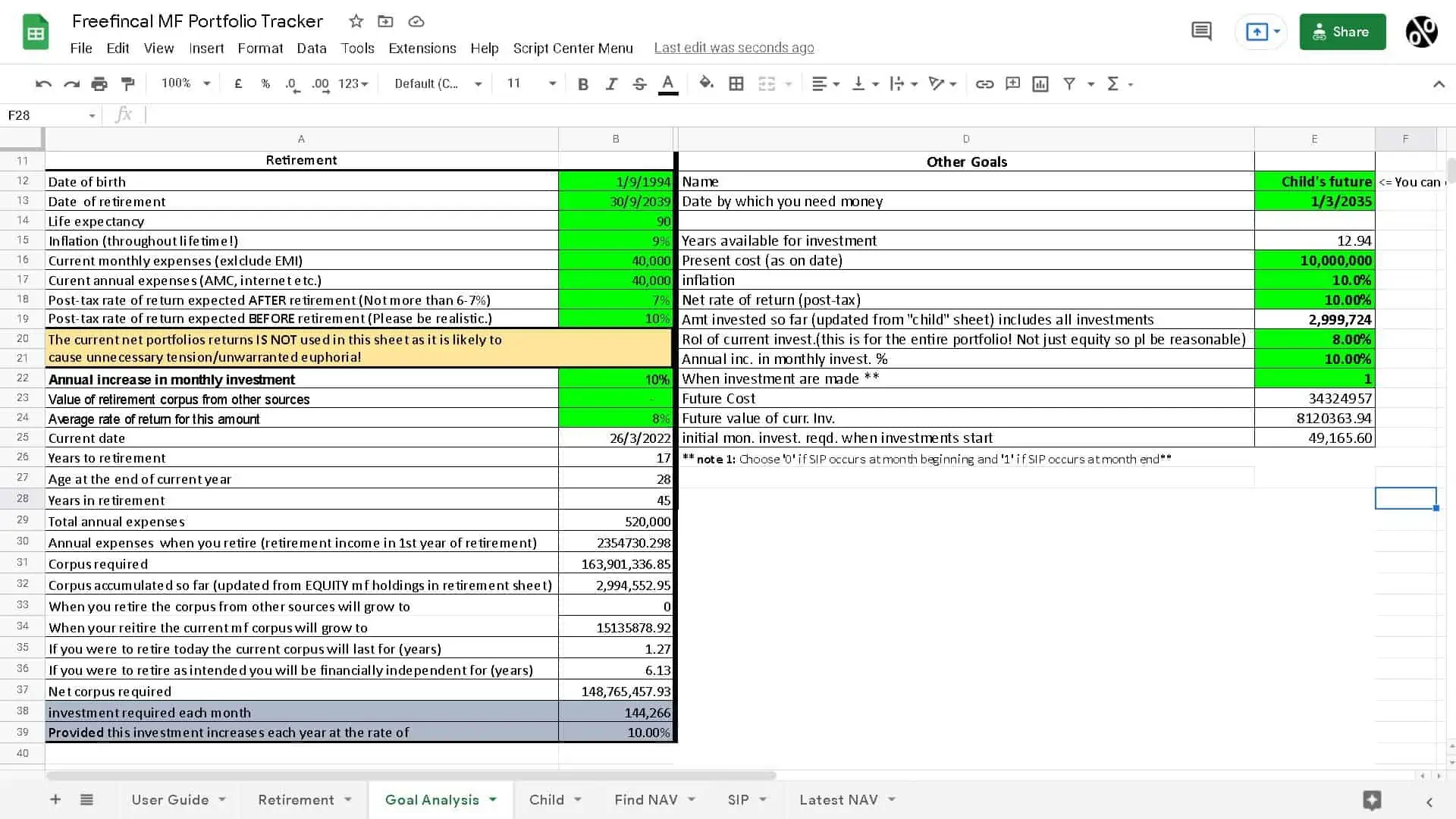This screenshot has width=1456, height=819.
Task: Show all sheets list
Action: click(x=86, y=799)
